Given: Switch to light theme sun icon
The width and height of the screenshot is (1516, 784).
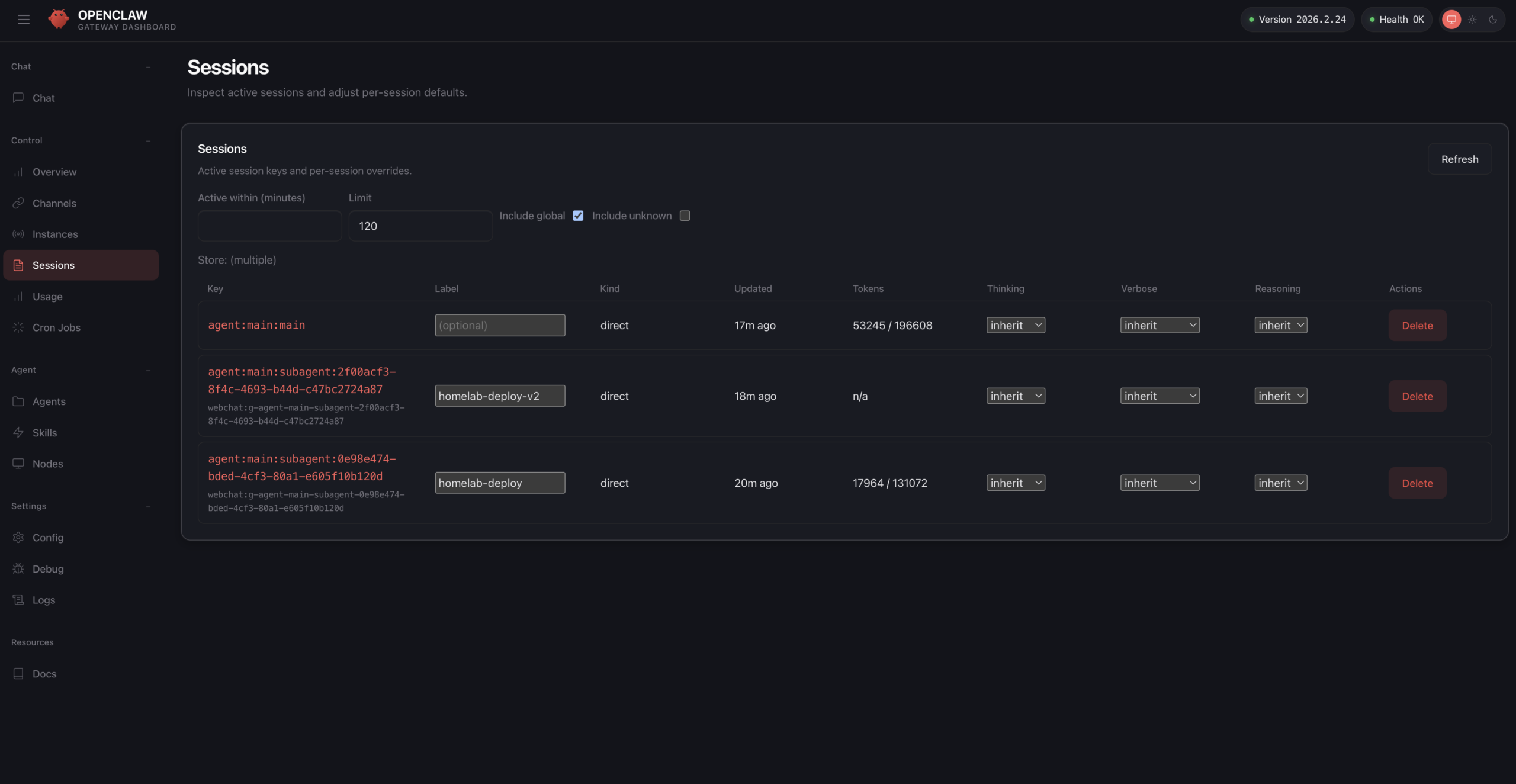Looking at the screenshot, I should pos(1472,20).
